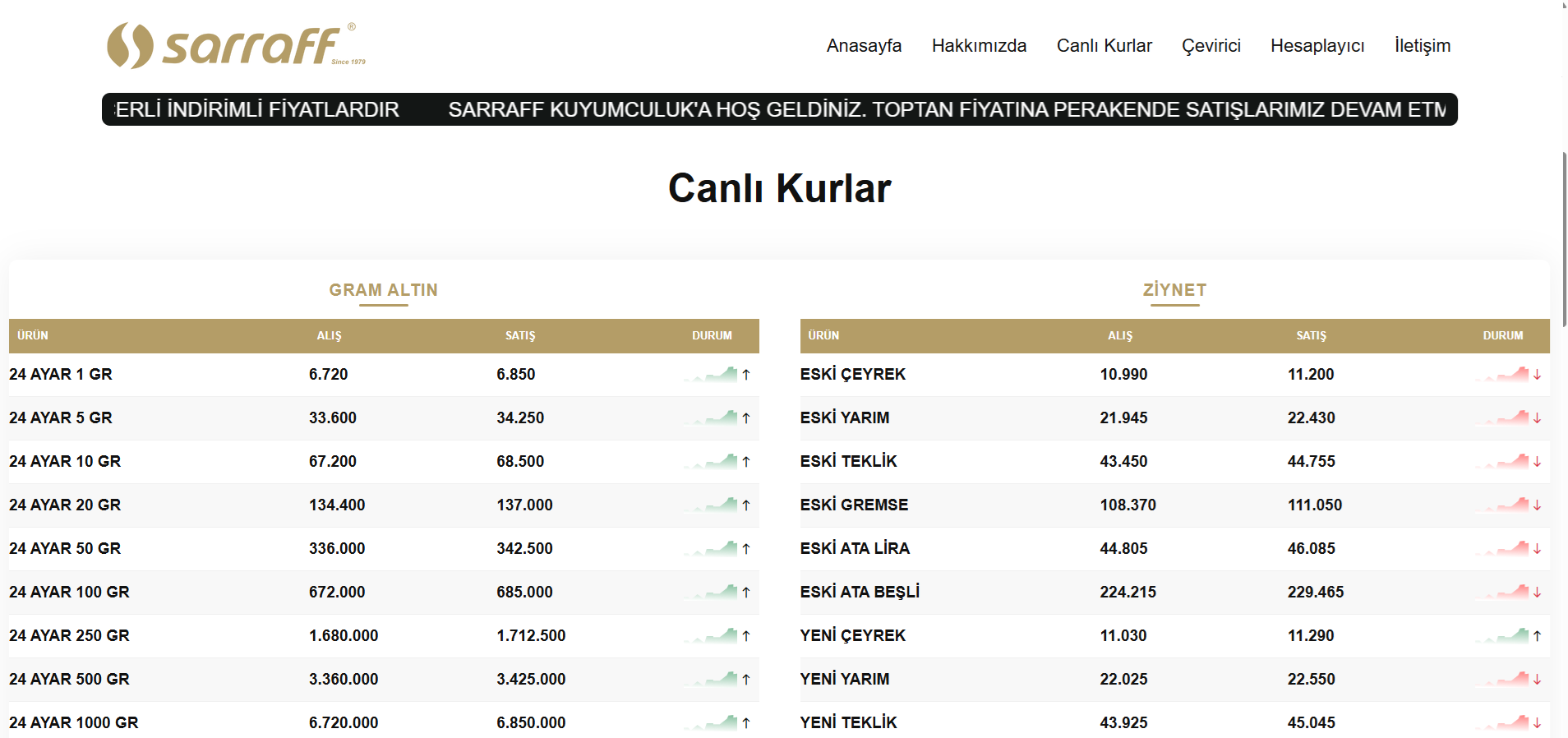Click the sell price 685.000
This screenshot has width=1568, height=738.
524,592
